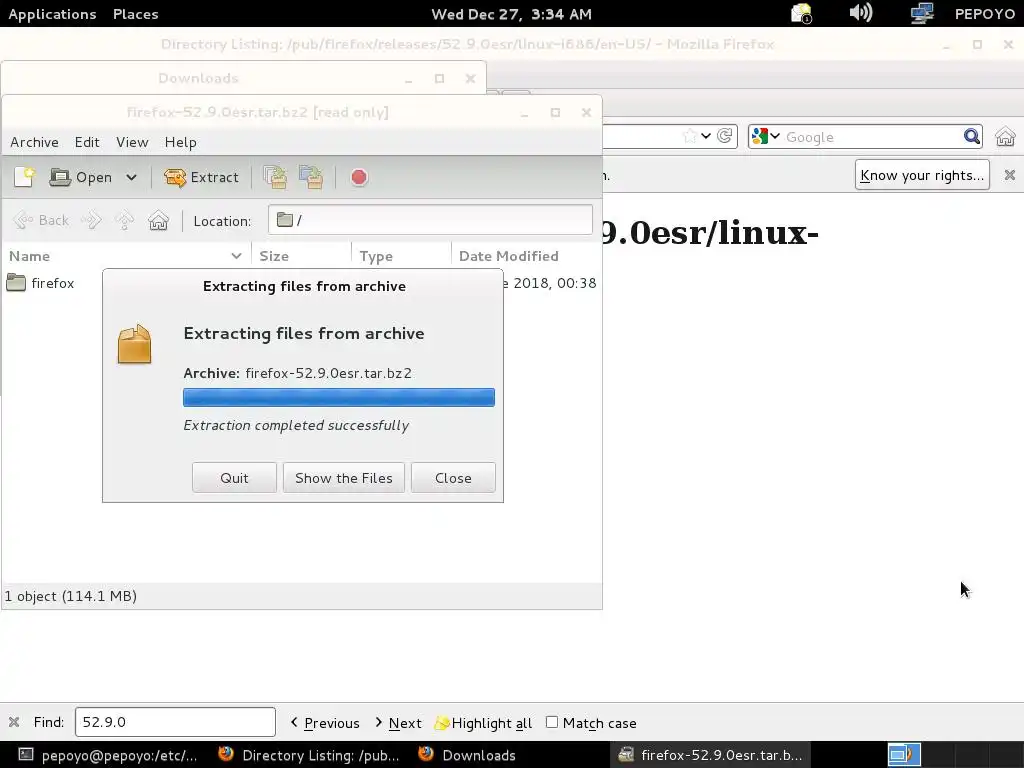This screenshot has width=1024, height=768.
Task: Find the Next match
Action: pyautogui.click(x=398, y=723)
